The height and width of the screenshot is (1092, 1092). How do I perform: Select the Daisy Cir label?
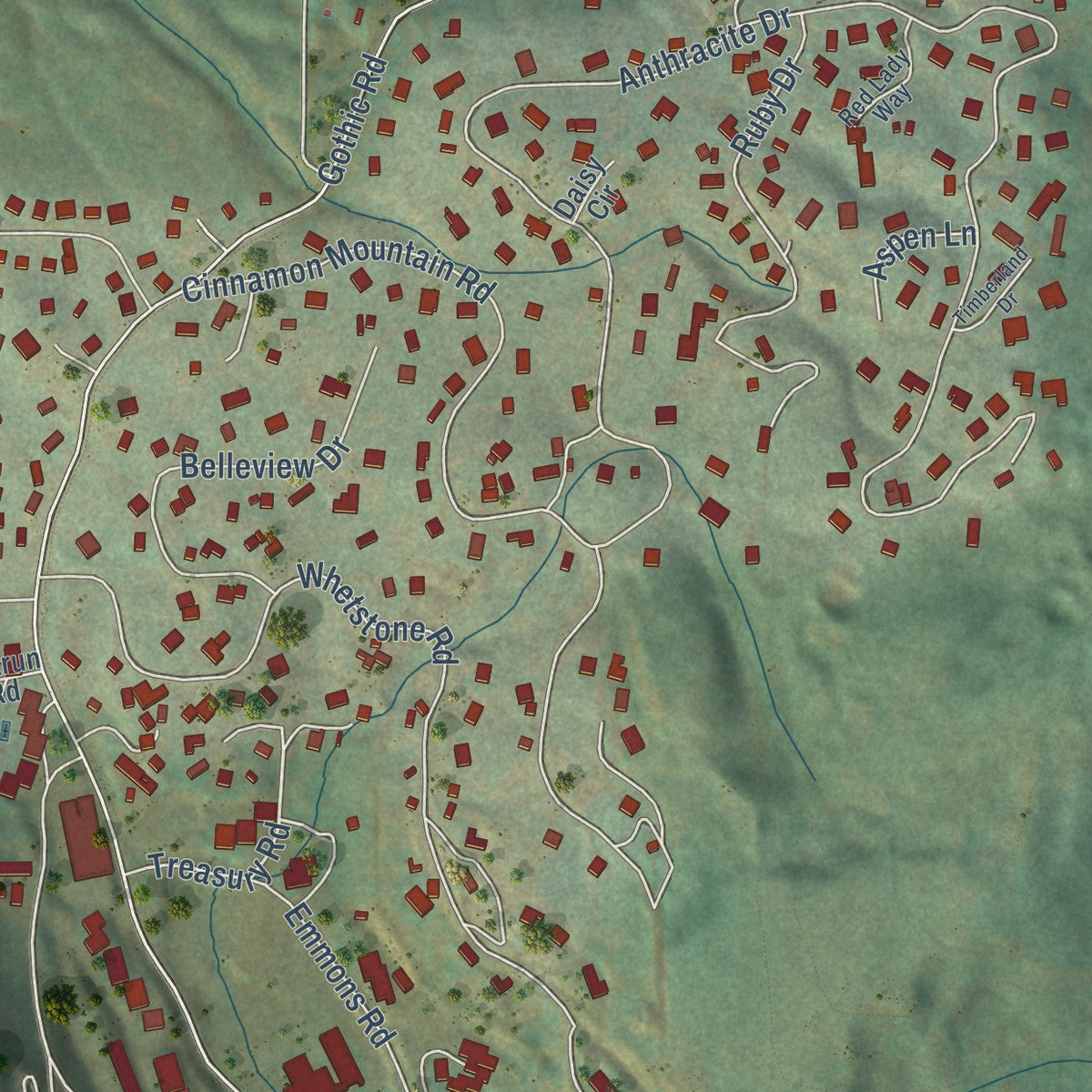pos(588,189)
